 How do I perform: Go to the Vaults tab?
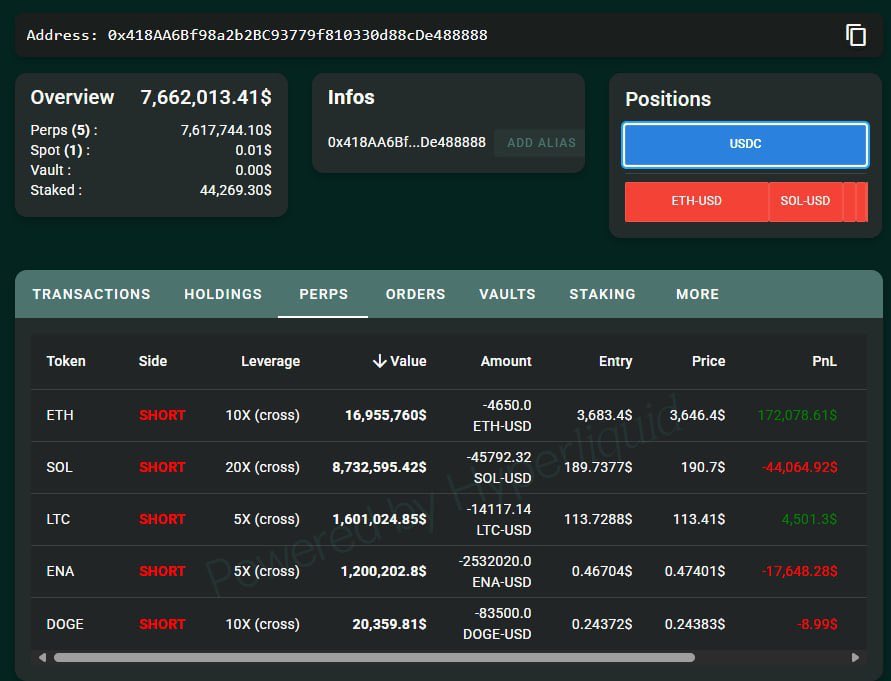point(507,294)
